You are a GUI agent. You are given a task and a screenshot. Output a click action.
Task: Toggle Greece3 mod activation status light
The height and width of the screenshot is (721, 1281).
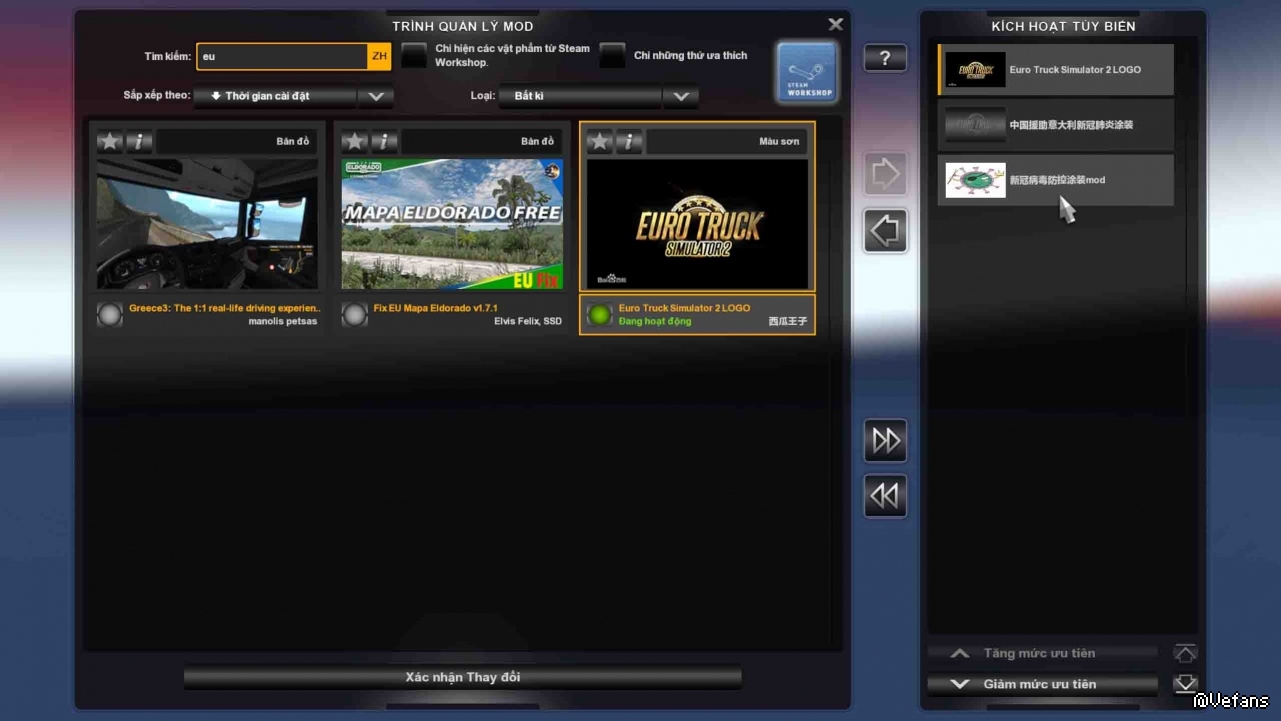pyautogui.click(x=110, y=314)
